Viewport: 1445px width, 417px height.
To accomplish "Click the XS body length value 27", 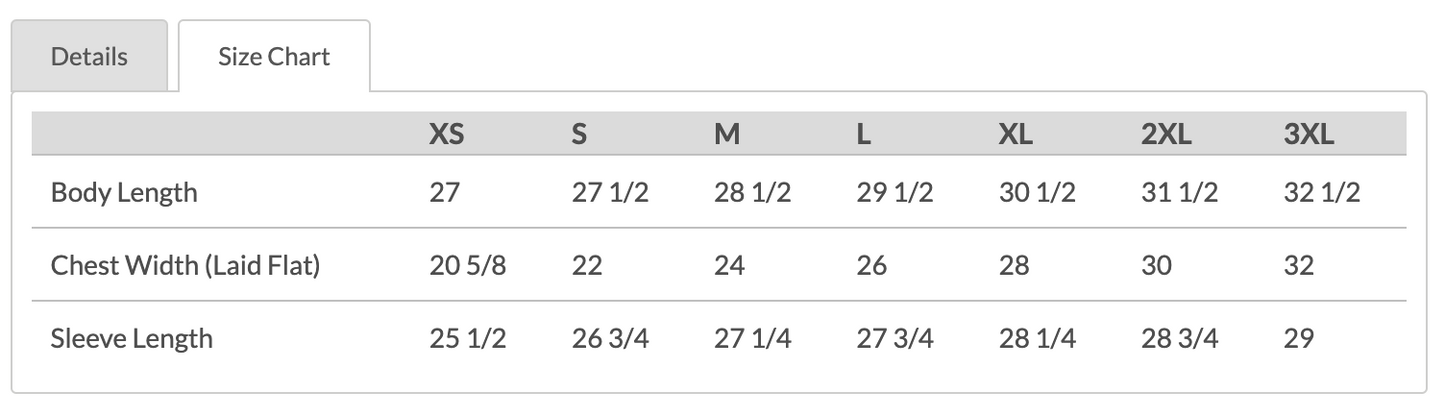I will pyautogui.click(x=444, y=192).
